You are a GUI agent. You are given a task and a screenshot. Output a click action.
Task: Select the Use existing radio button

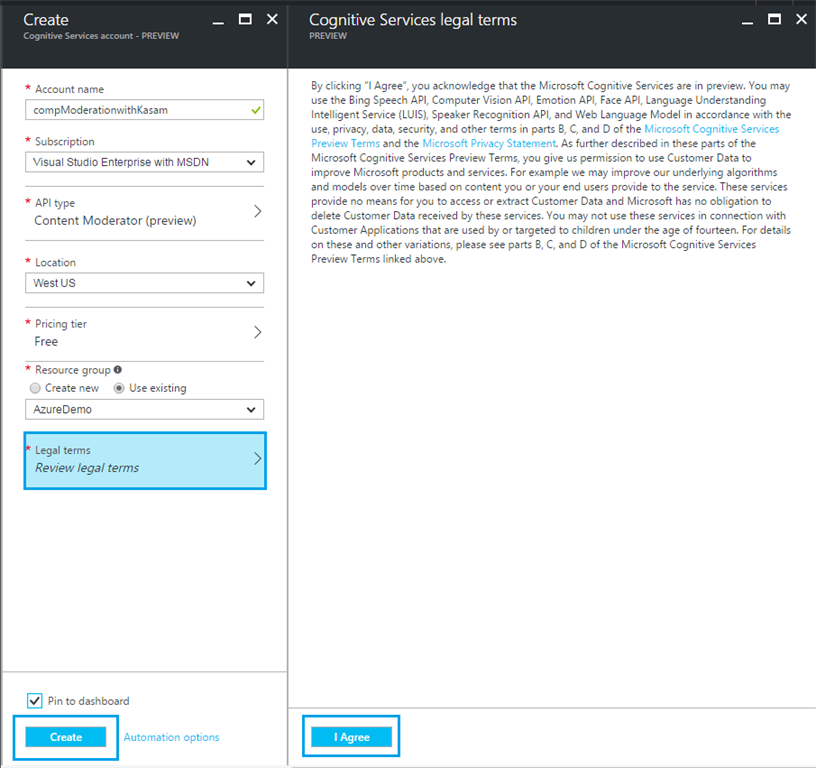point(119,388)
